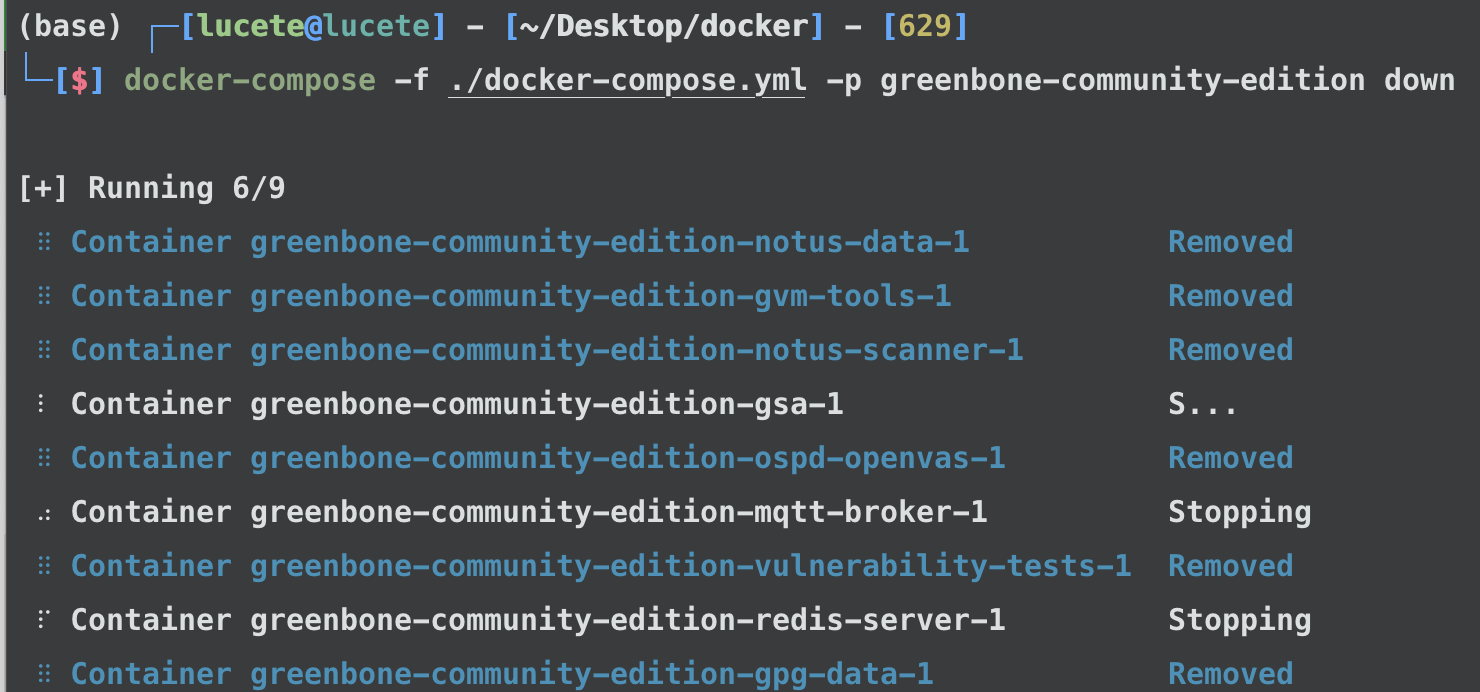Click "Stopping" status of redis-server-1
Image resolution: width=1480 pixels, height=692 pixels.
click(x=1239, y=620)
